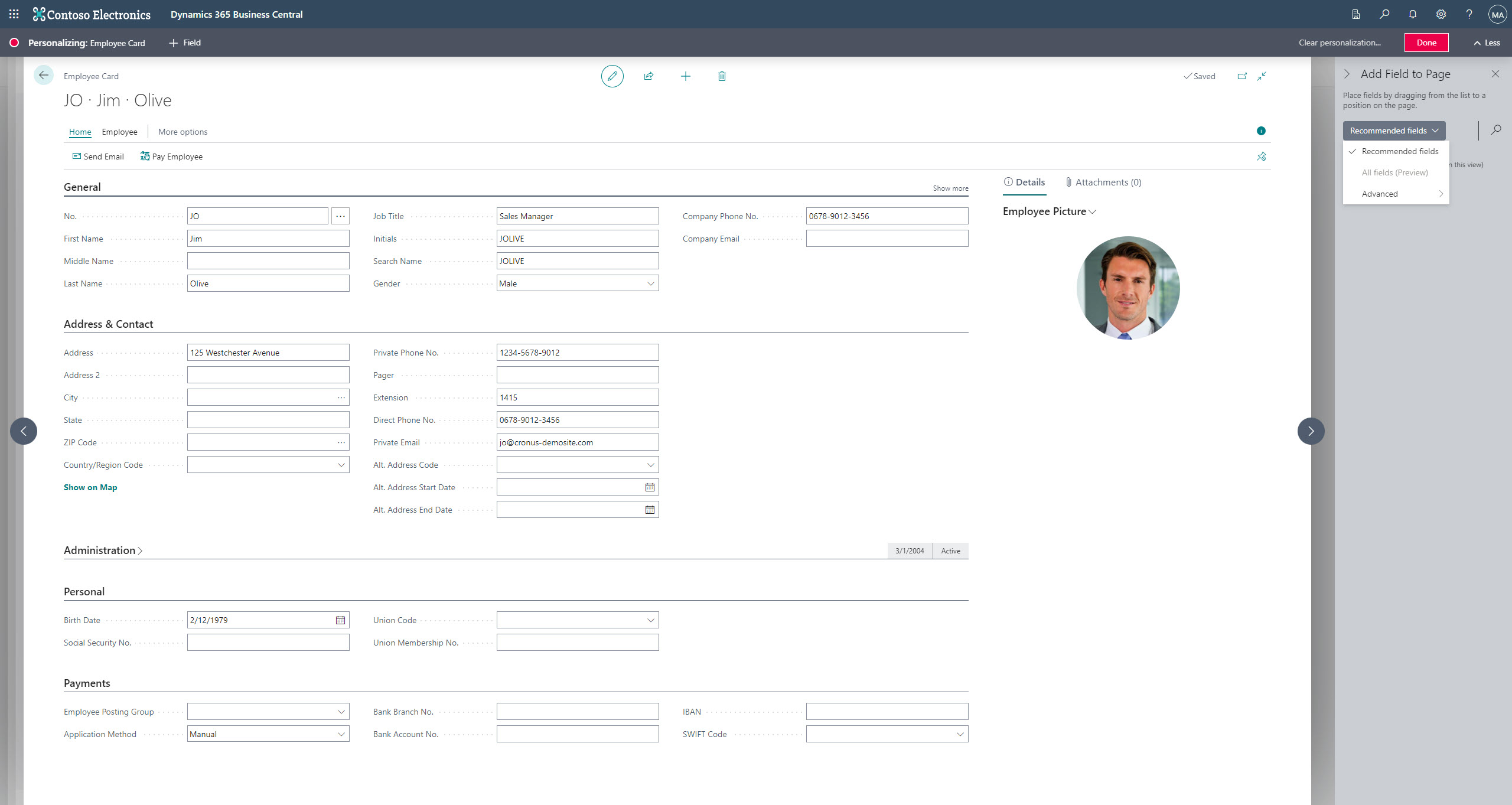Click the pin action bar icon
The height and width of the screenshot is (805, 1512).
1262,157
